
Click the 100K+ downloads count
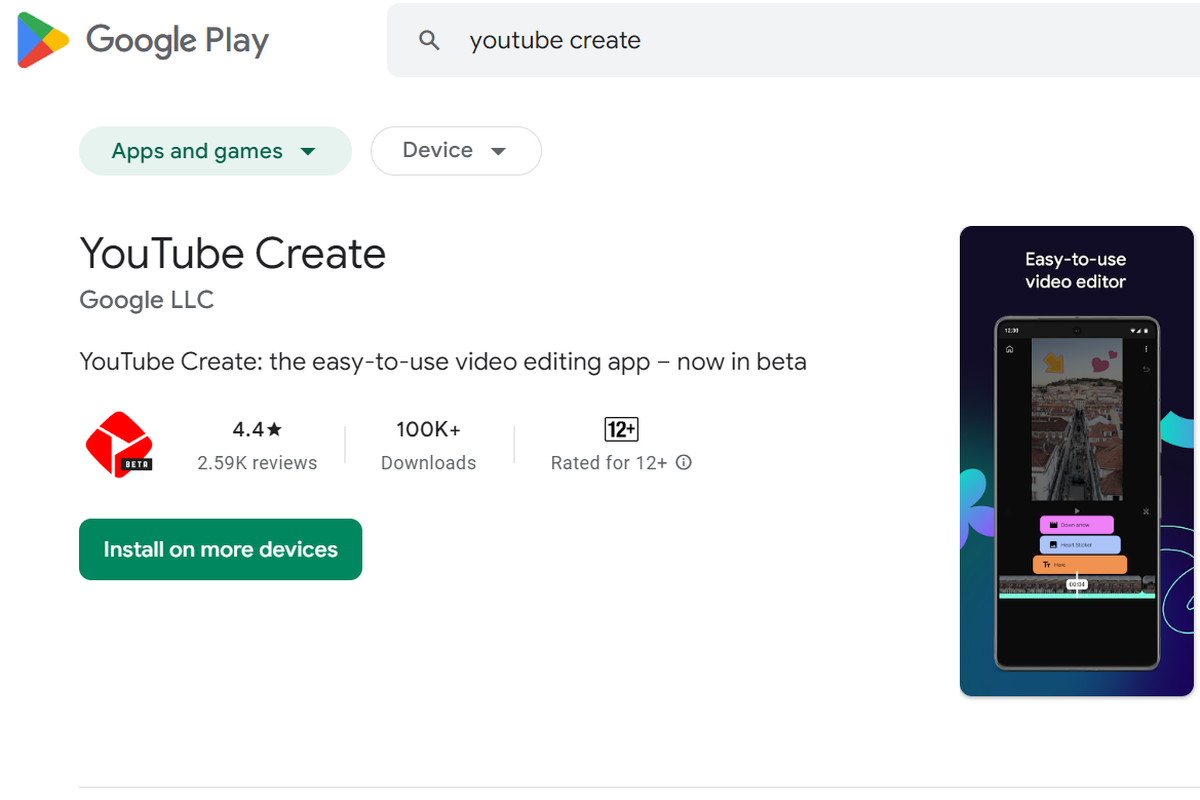428,429
